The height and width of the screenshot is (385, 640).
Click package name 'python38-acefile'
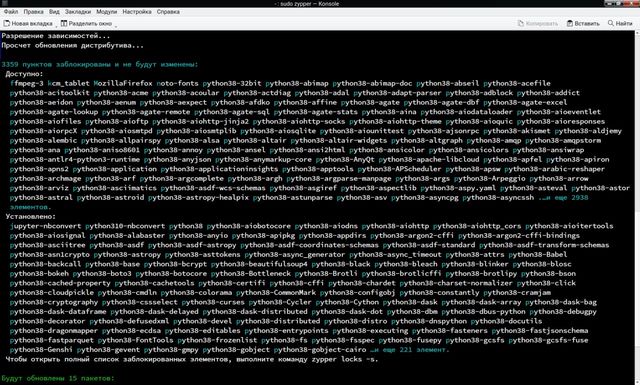pyautogui.click(x=517, y=83)
